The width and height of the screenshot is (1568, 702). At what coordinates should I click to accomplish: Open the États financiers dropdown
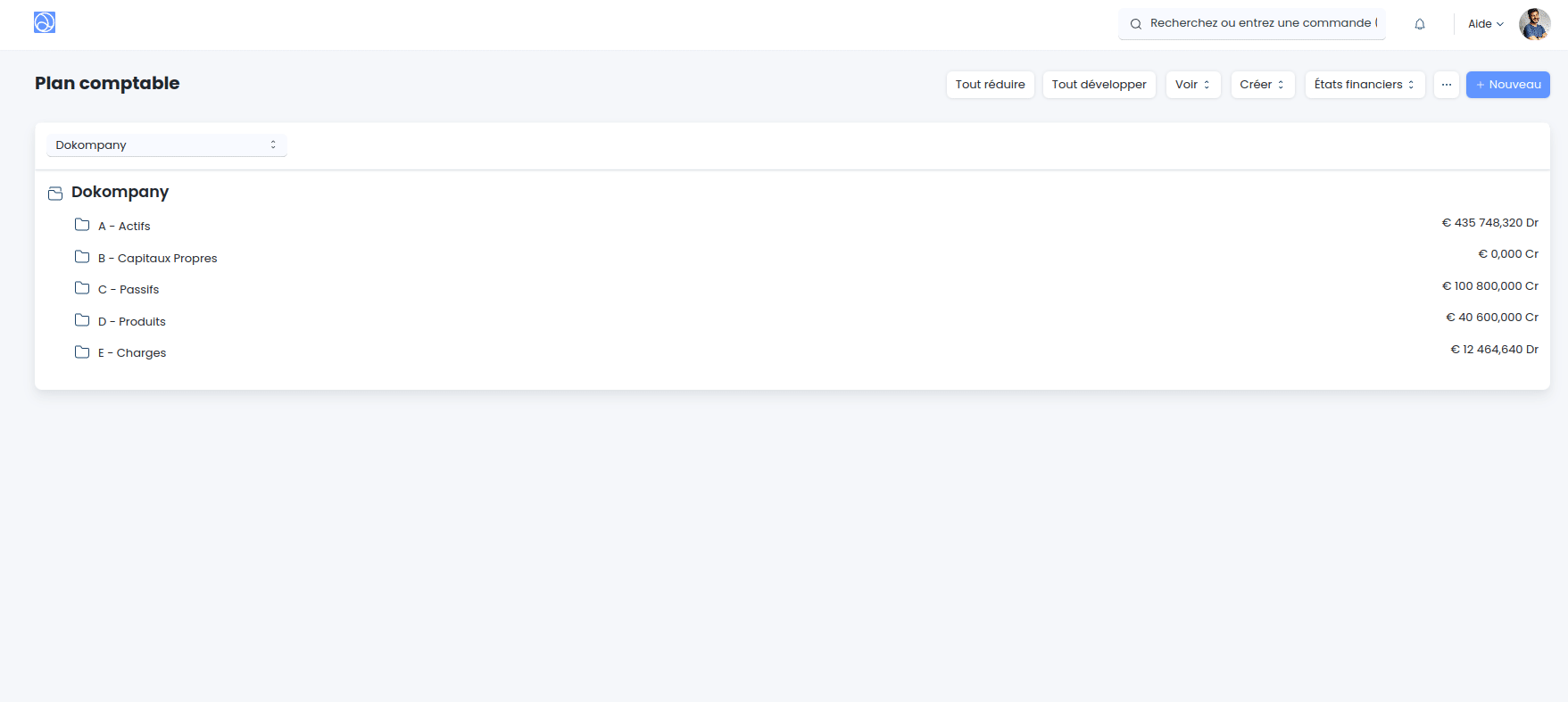(1364, 85)
